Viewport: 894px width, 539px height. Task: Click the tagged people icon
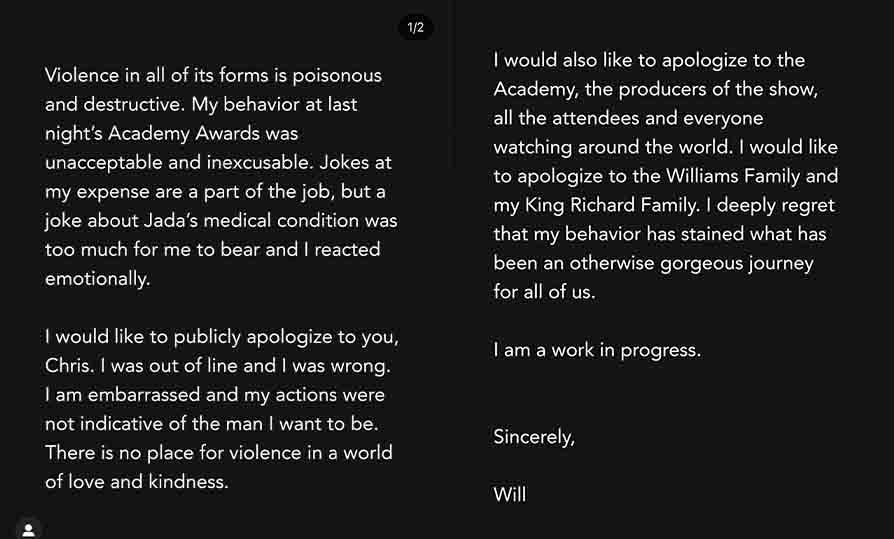[28, 529]
